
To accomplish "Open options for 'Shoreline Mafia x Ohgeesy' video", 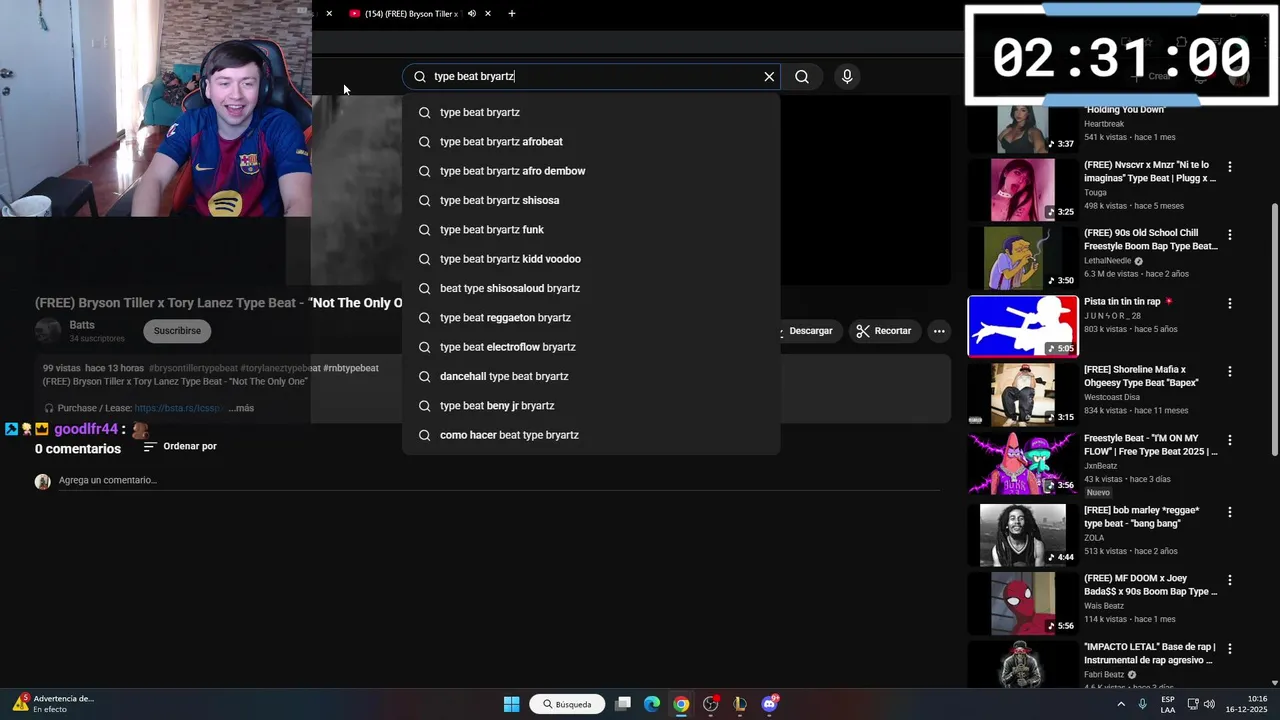I will 1230,372.
